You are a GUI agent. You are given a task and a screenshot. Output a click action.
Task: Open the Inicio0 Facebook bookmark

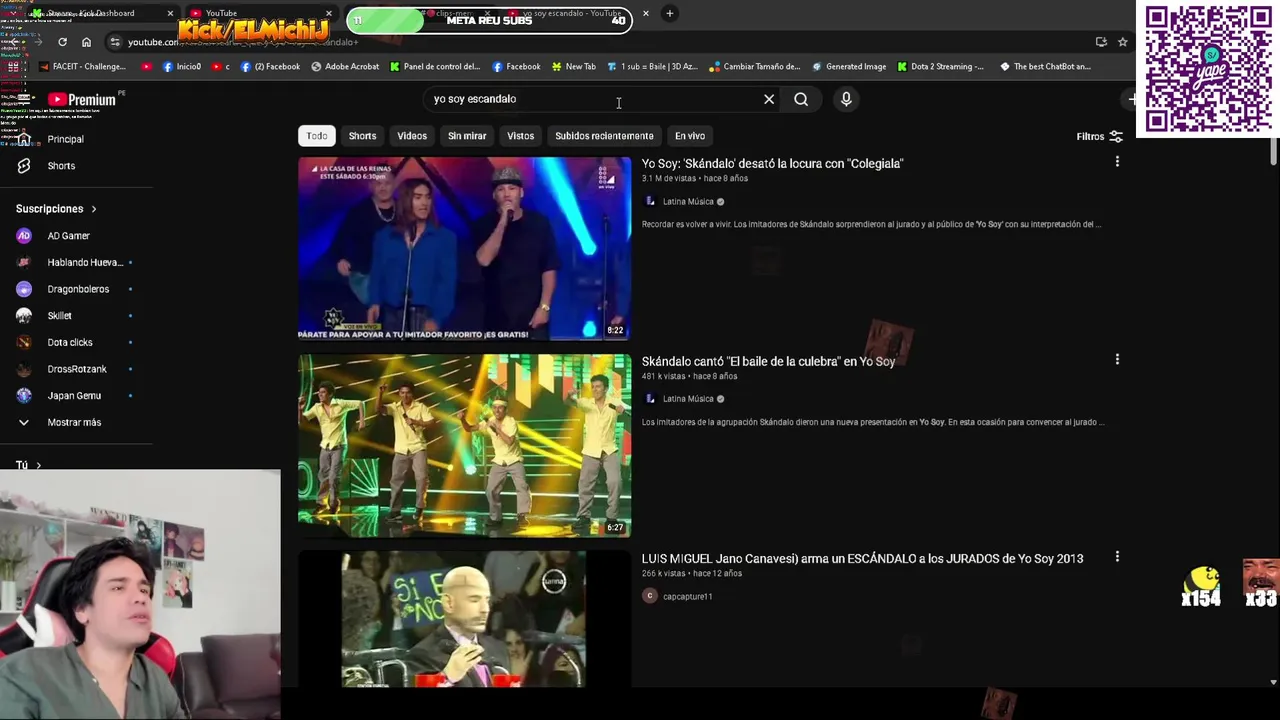point(181,67)
